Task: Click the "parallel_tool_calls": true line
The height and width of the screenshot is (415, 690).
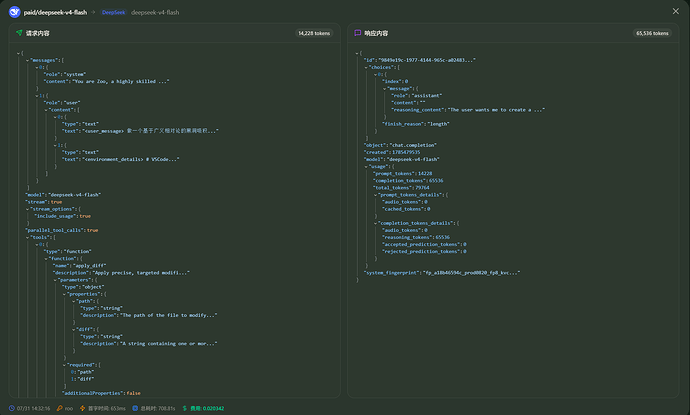Action: 62,230
